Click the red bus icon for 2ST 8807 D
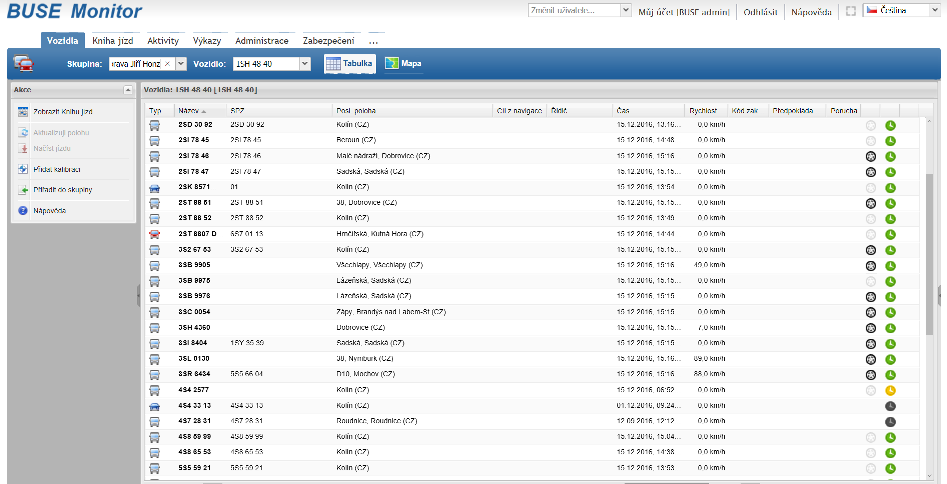This screenshot has width=947, height=484. 155,234
